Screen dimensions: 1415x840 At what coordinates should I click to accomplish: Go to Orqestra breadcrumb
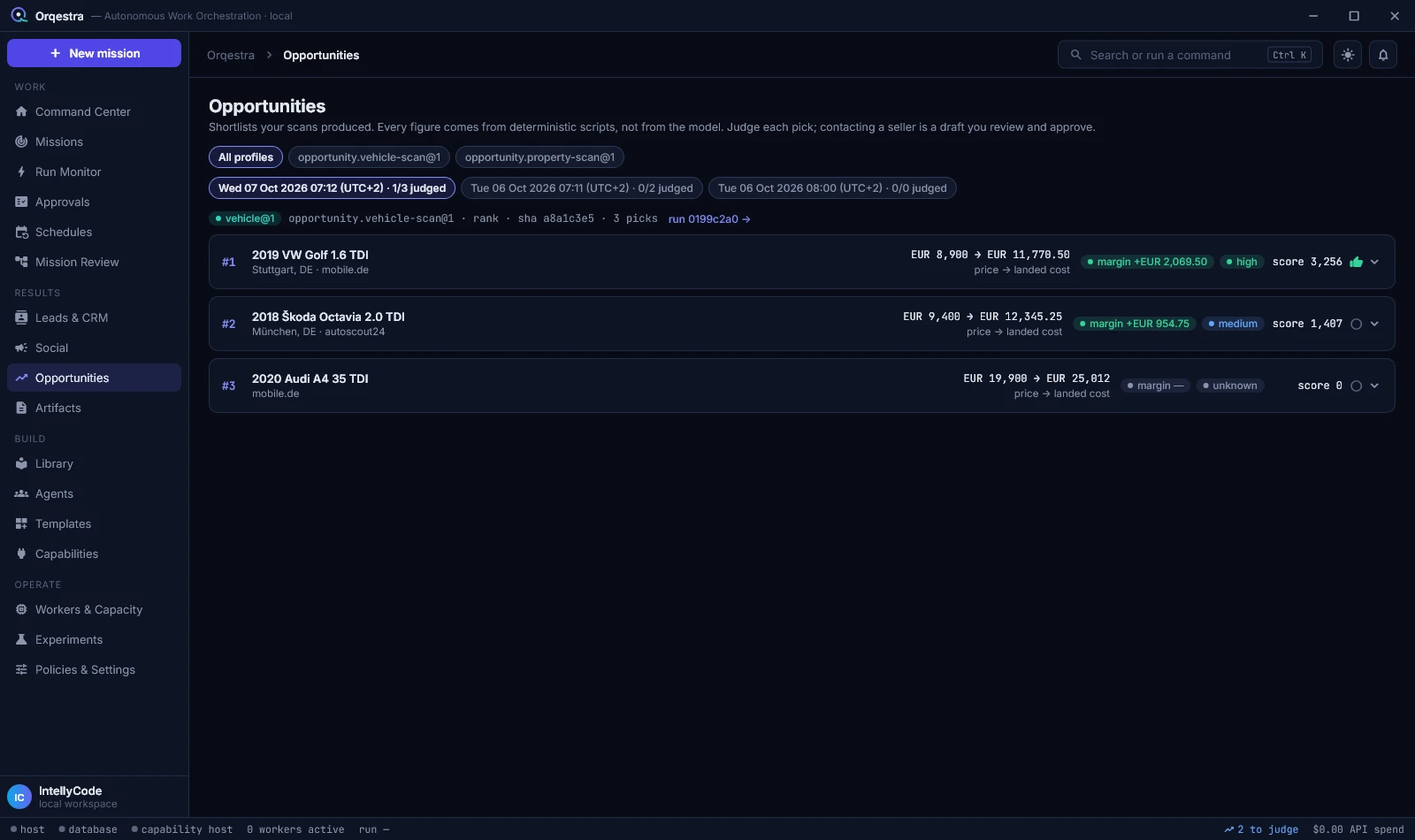click(x=231, y=55)
